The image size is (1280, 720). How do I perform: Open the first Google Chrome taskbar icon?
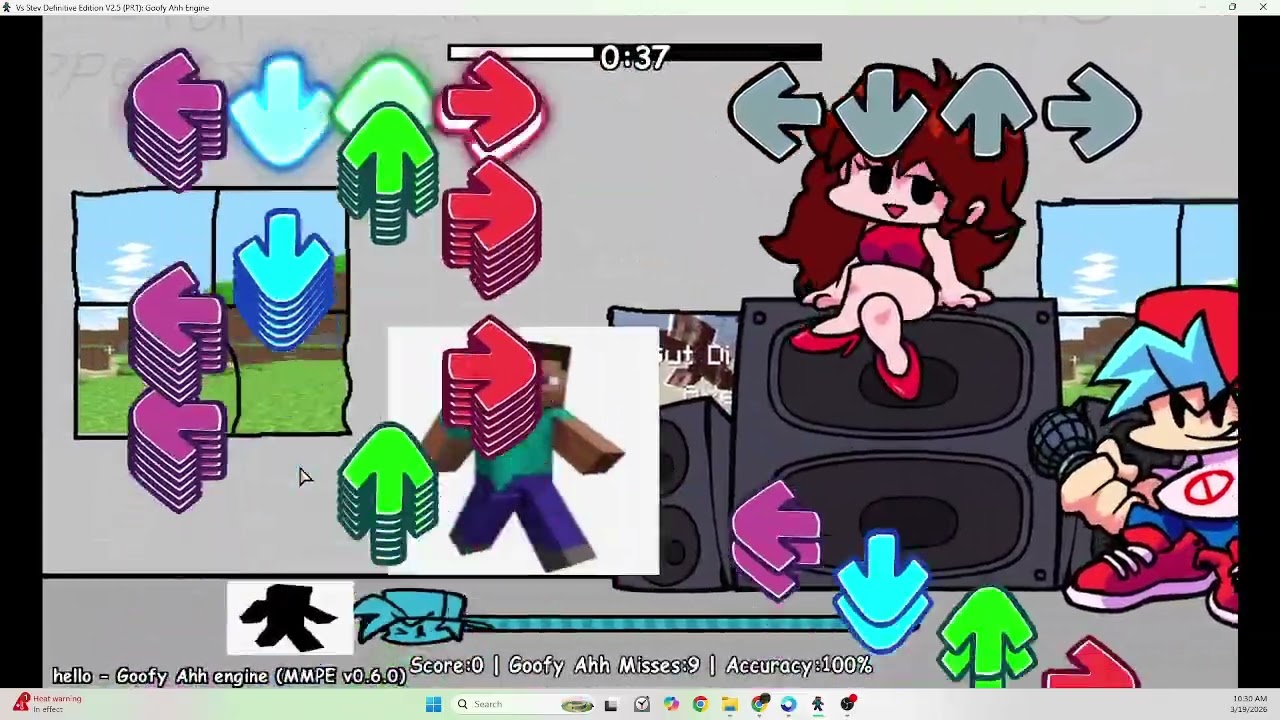click(x=700, y=704)
